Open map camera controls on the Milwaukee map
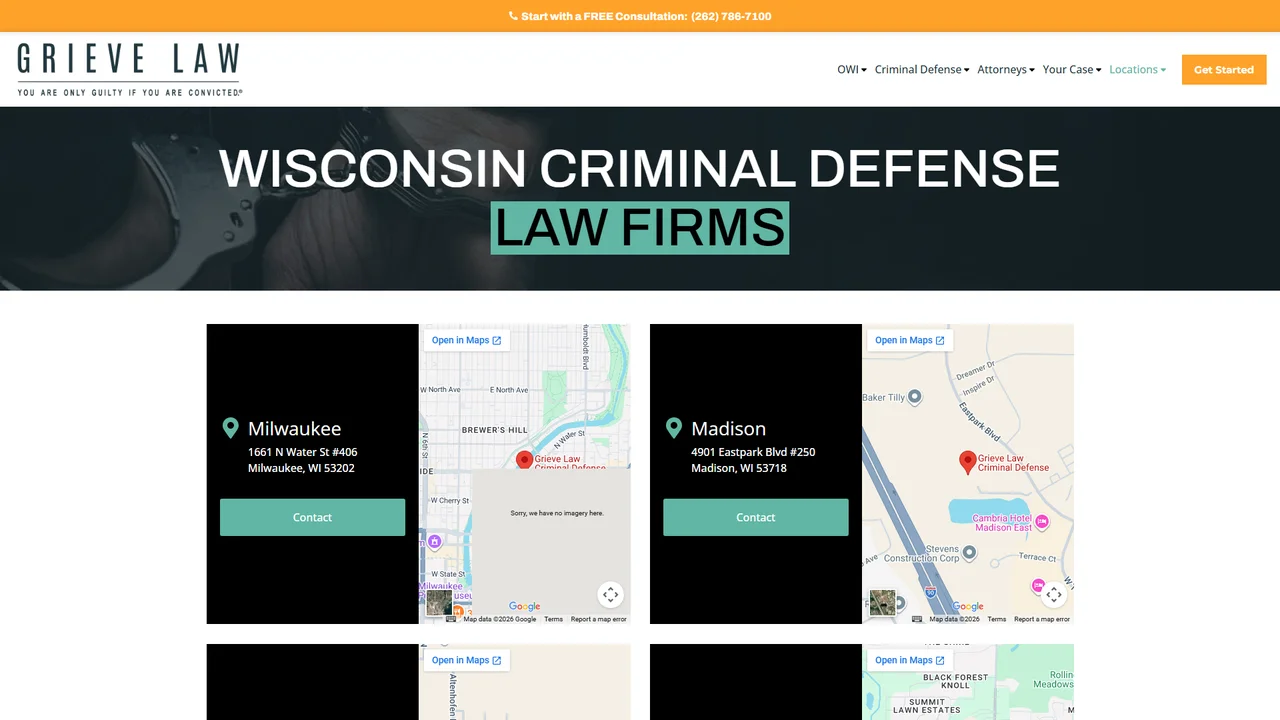The width and height of the screenshot is (1280, 720). 611,594
